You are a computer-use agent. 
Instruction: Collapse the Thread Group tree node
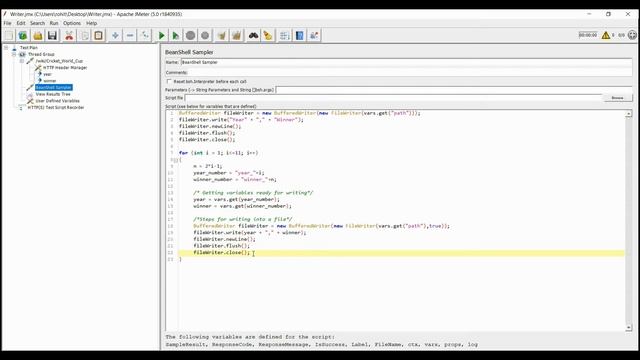14,54
